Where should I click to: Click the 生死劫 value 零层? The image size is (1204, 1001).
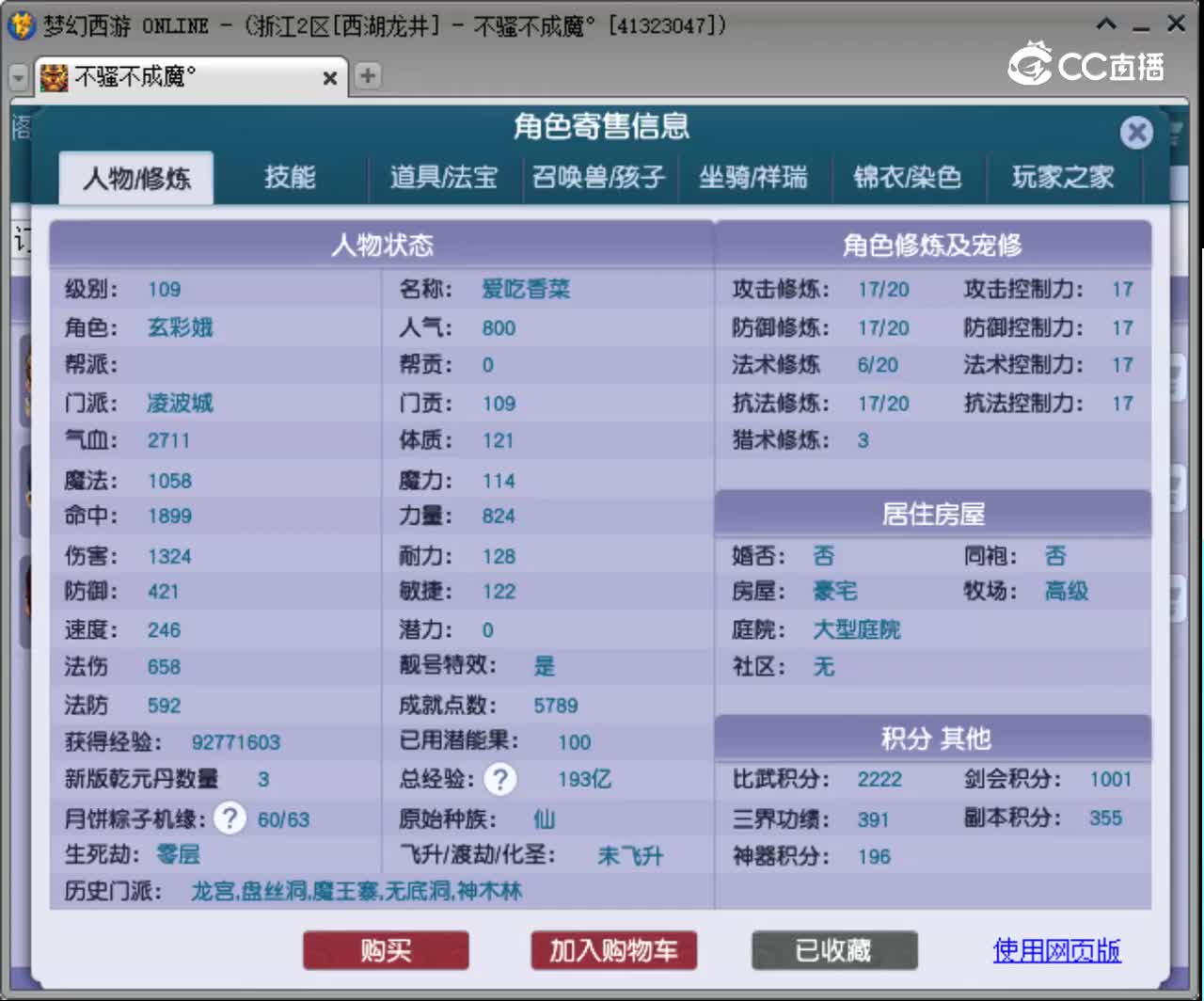click(x=178, y=854)
